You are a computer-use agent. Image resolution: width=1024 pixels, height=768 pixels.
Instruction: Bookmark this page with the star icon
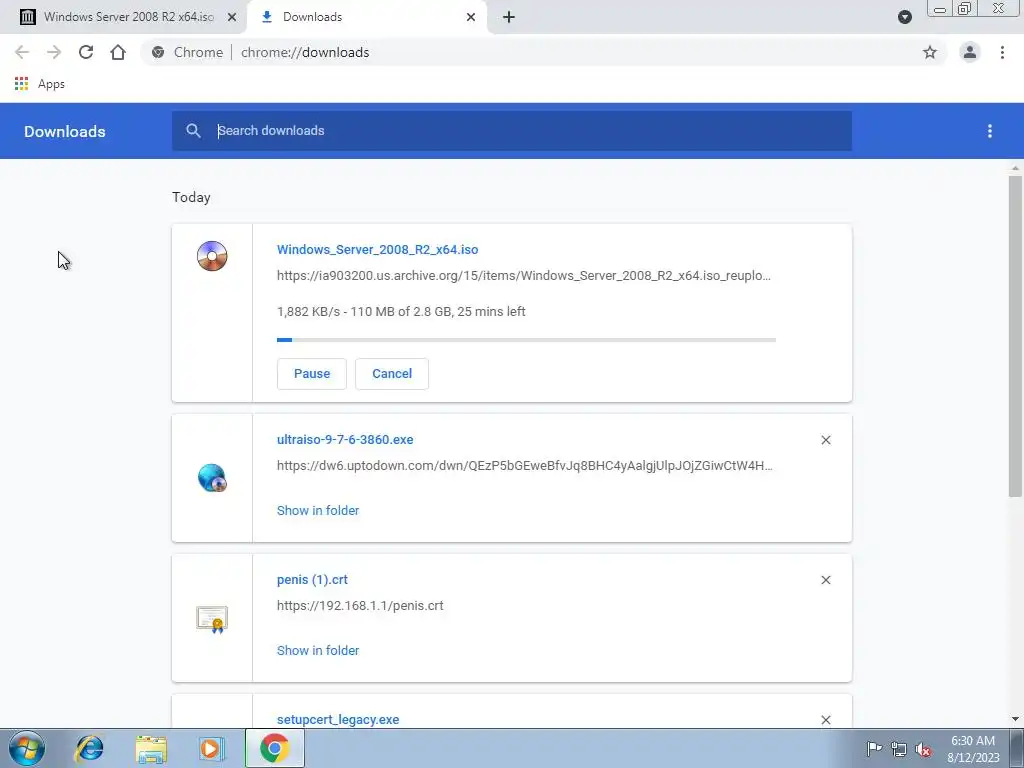click(x=930, y=52)
